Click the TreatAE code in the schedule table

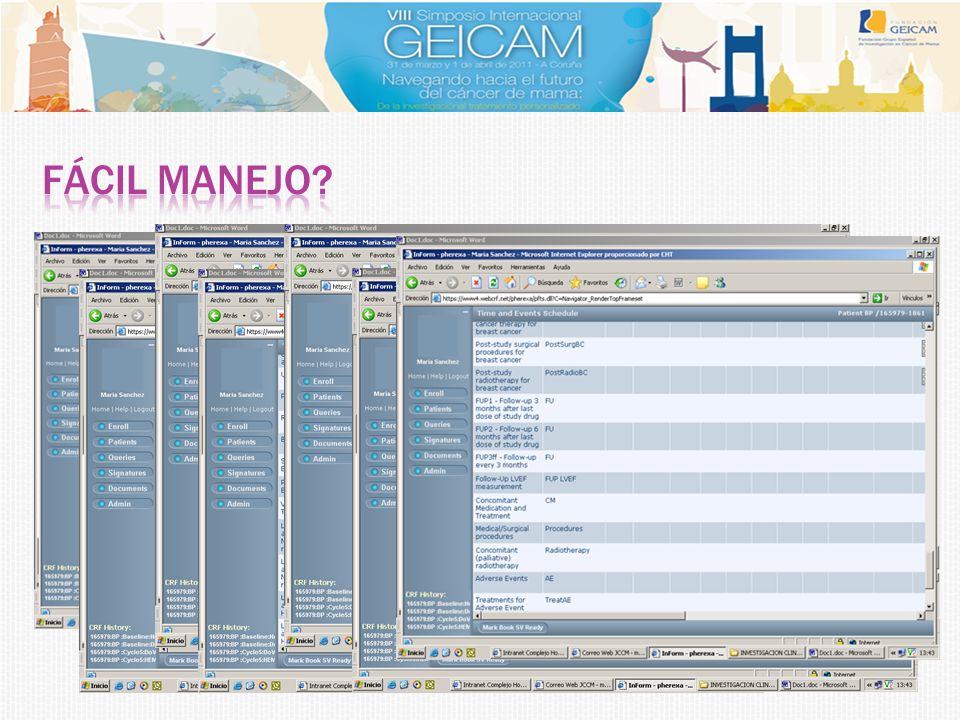pyautogui.click(x=558, y=600)
